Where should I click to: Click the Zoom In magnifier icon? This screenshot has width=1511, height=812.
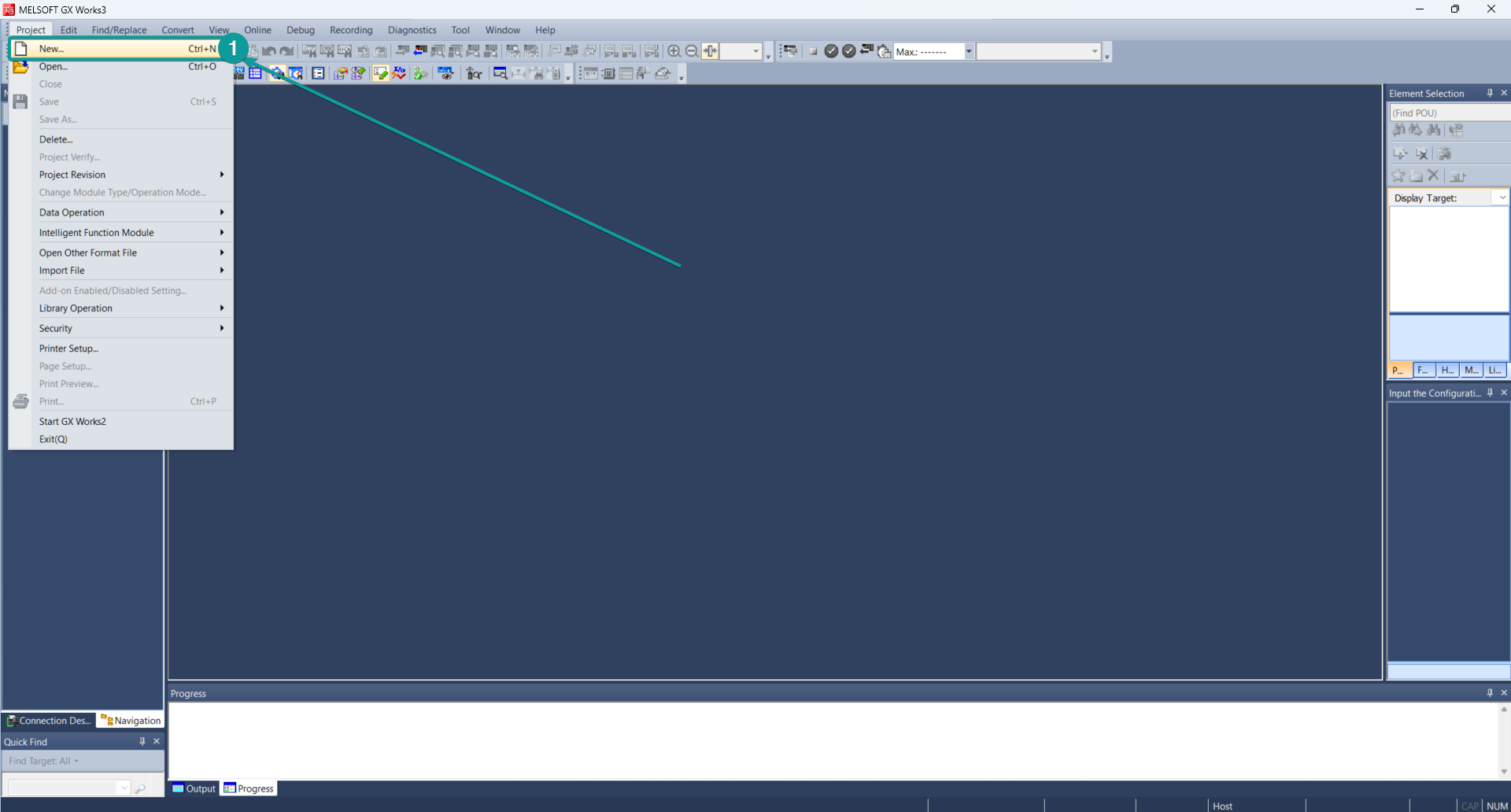674,51
